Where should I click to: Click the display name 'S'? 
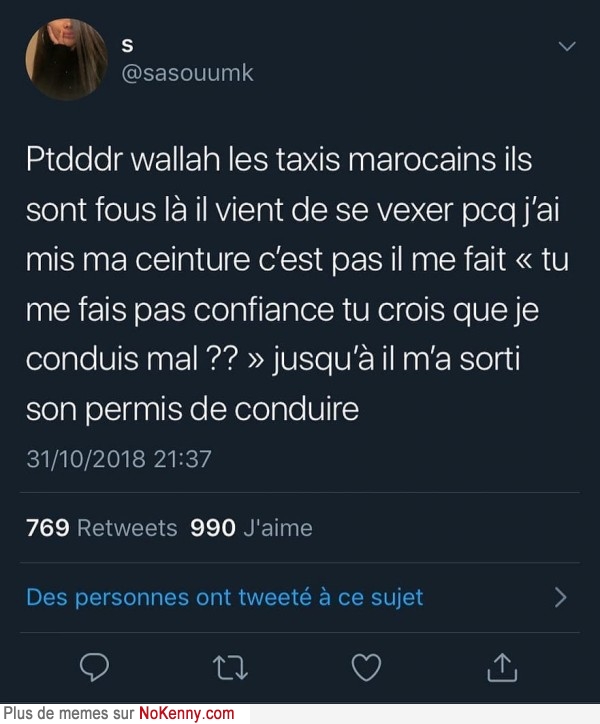coord(127,46)
